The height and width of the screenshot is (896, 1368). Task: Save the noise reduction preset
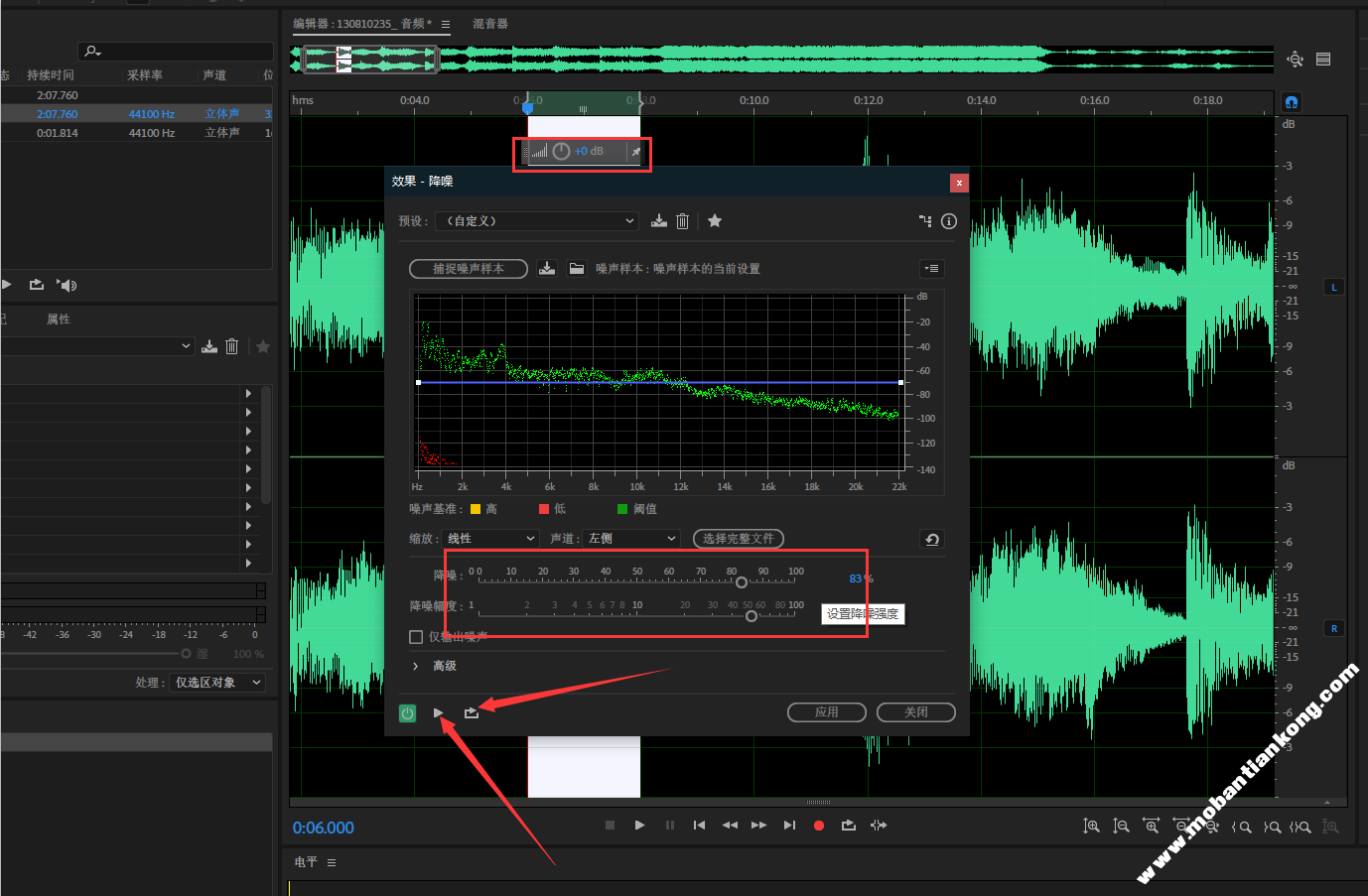point(659,221)
